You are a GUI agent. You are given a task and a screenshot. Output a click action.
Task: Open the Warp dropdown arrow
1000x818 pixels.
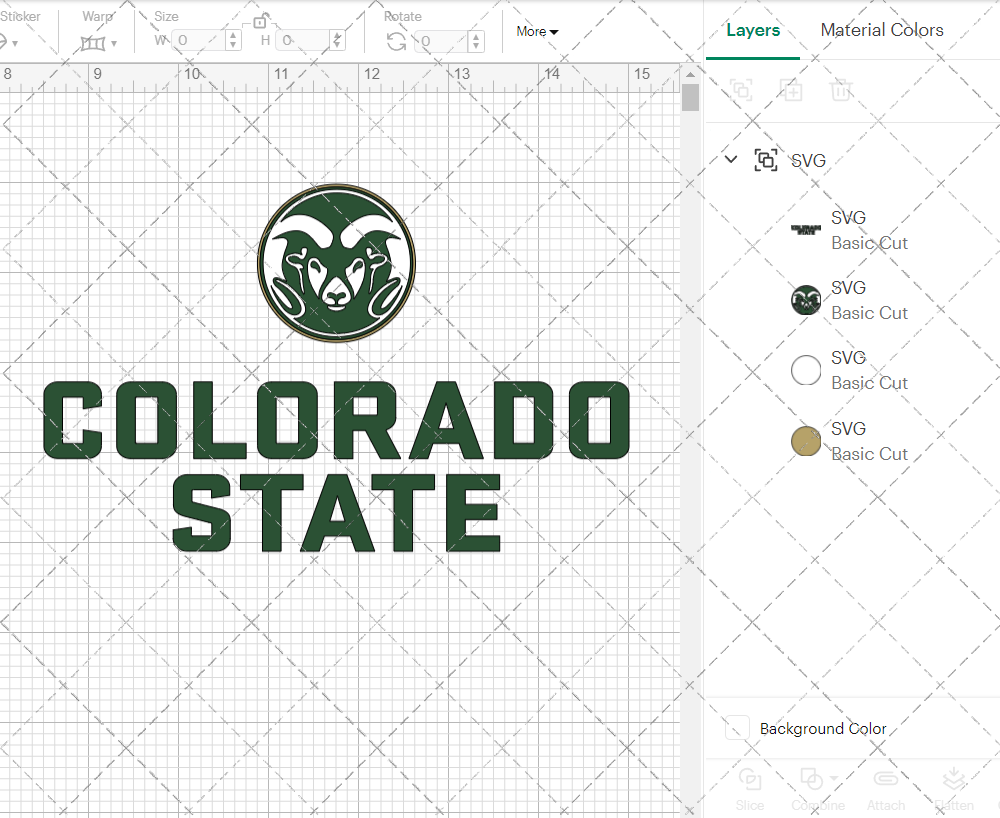114,43
